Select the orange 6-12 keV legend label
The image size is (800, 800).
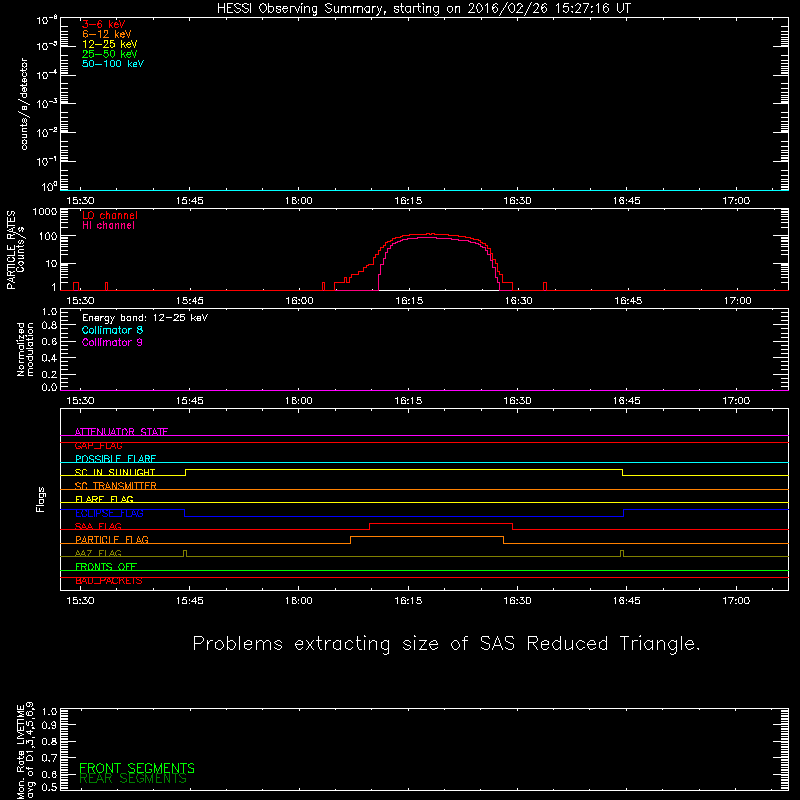tap(107, 34)
